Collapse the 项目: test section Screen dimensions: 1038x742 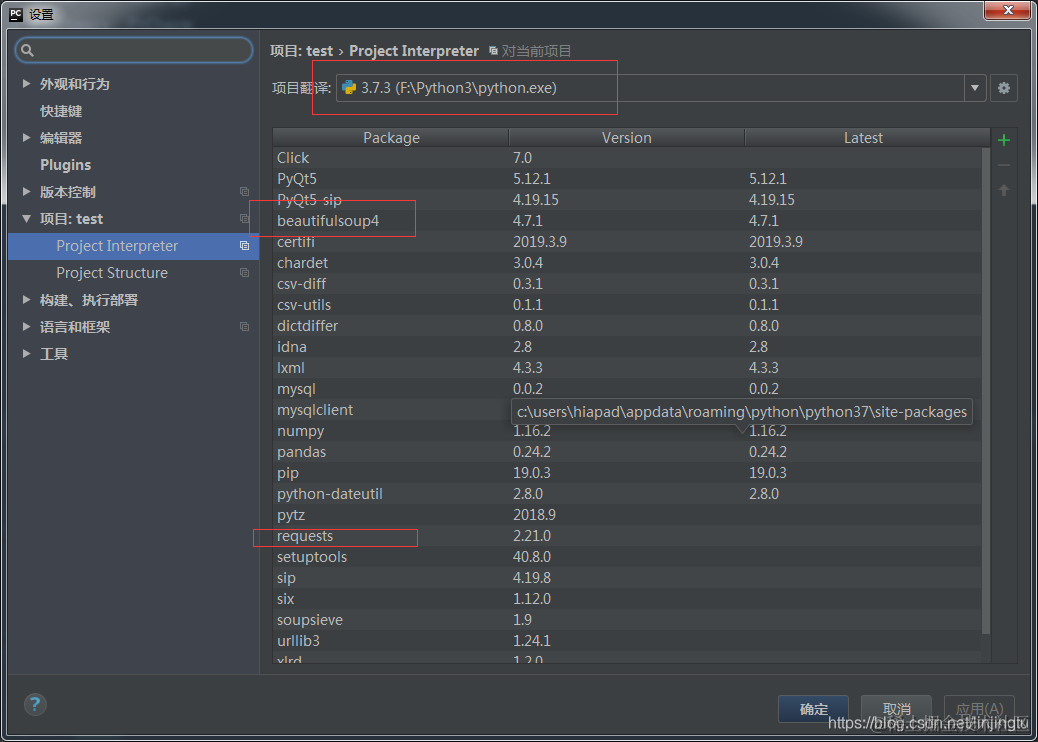26,218
